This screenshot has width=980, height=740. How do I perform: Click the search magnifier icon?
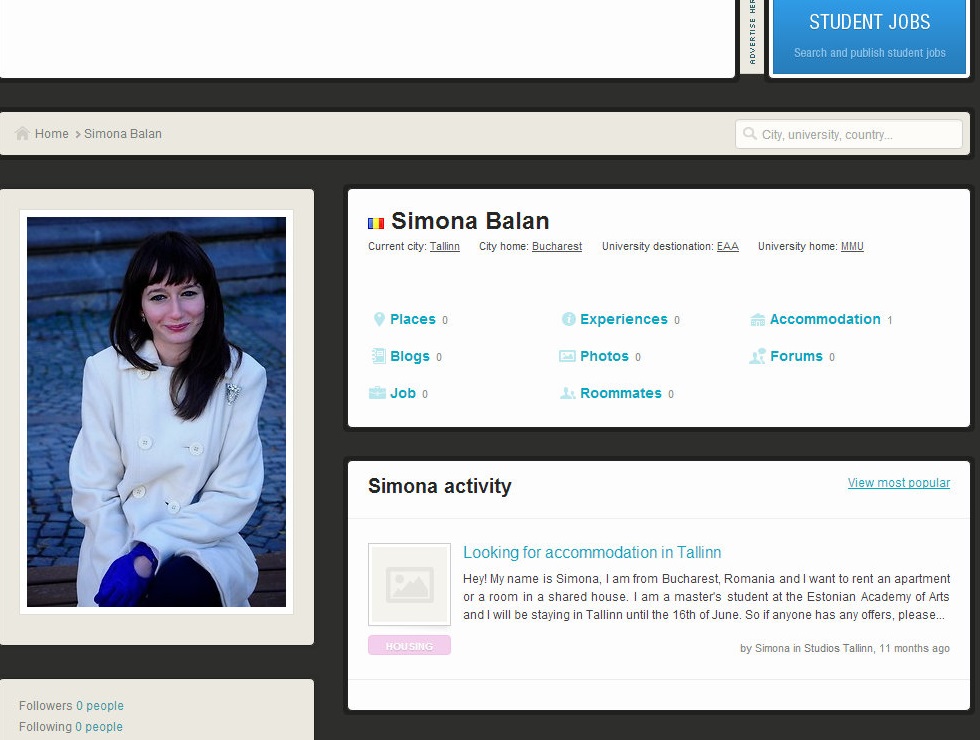tap(750, 134)
